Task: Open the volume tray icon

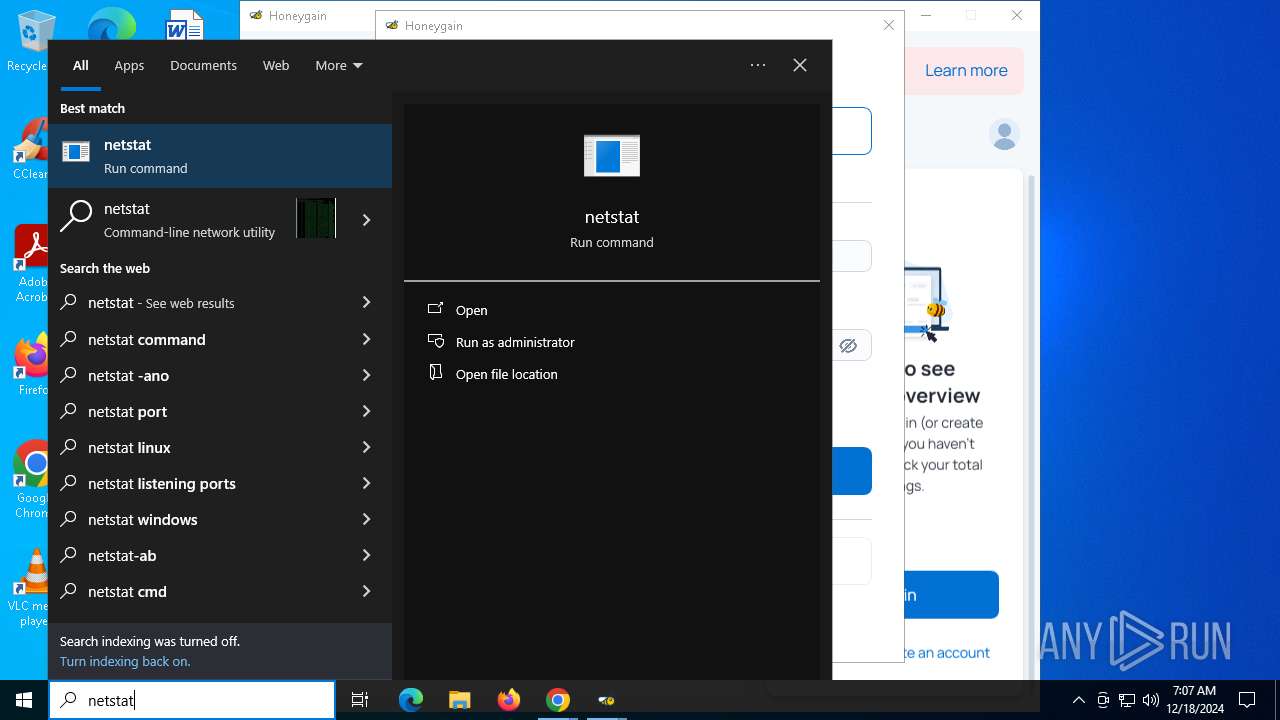Action: 1150,700
